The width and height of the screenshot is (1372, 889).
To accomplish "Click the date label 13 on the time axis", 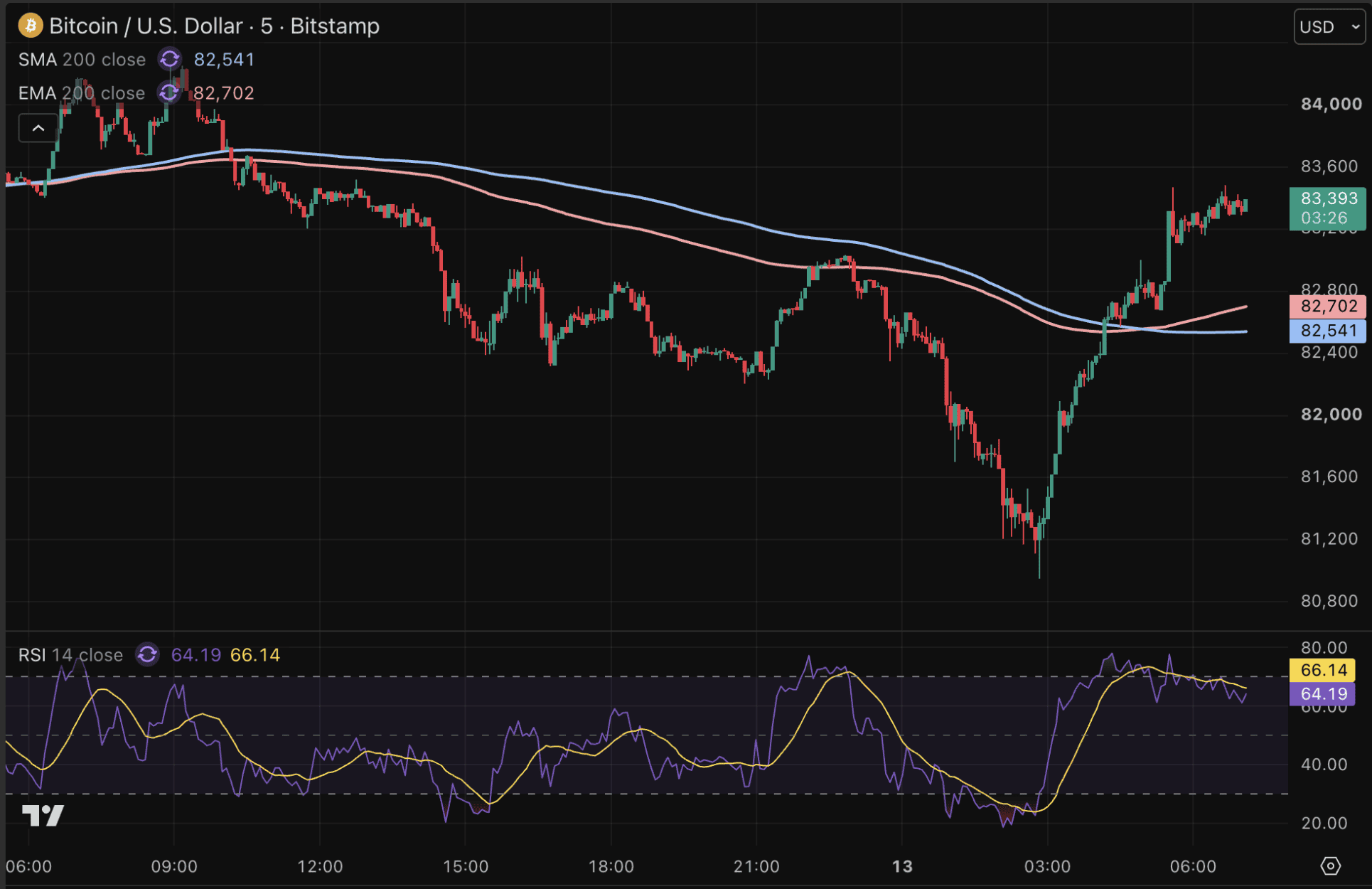I will [902, 866].
